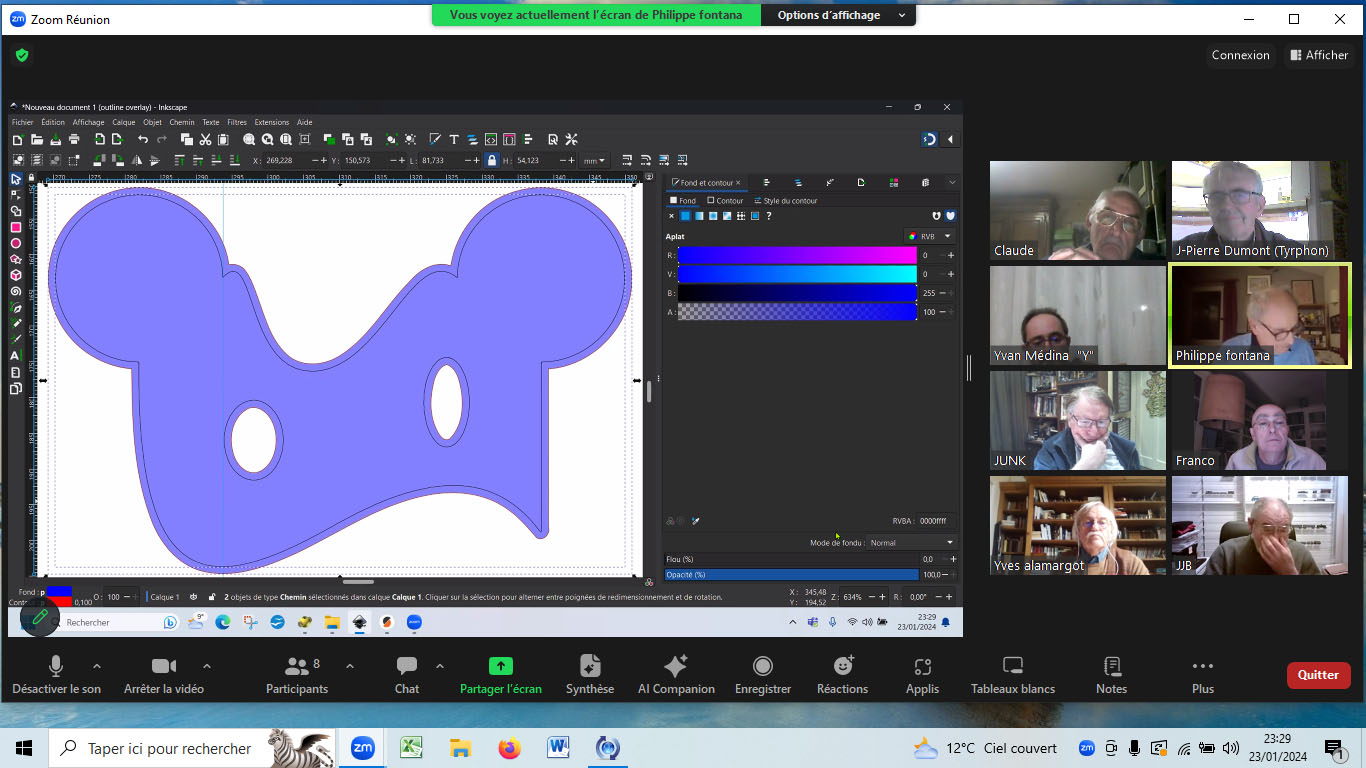Select Claude's video thumbnail
Viewport: 1366px width, 768px height.
[1078, 211]
